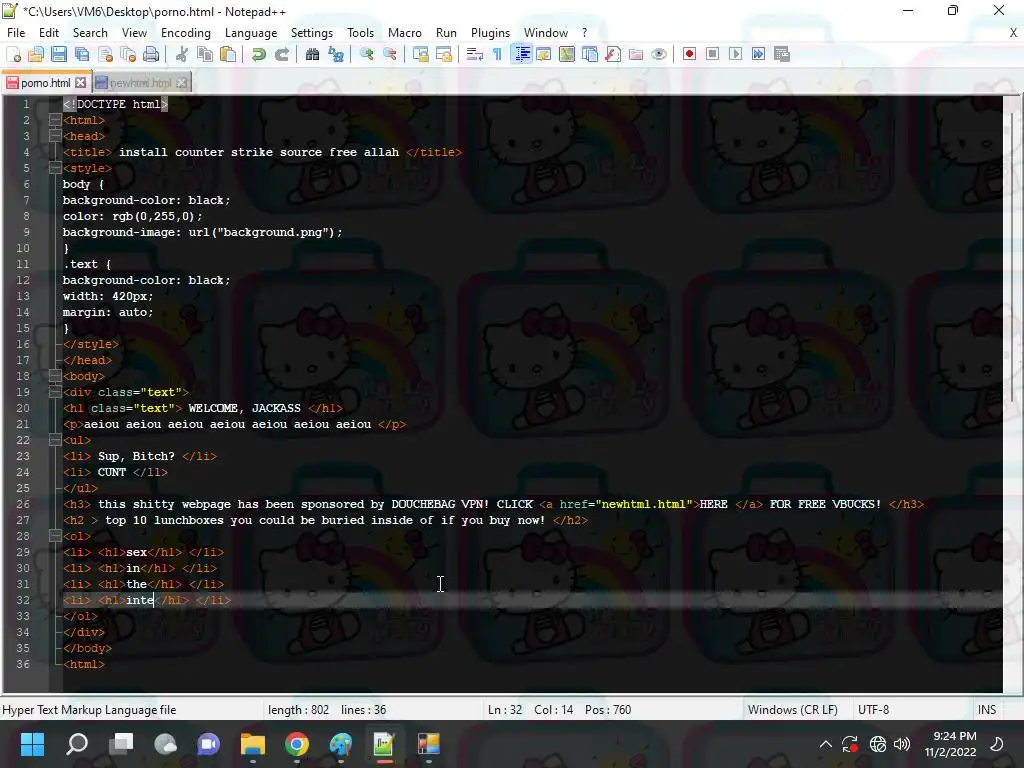Open the File menu
1024x768 pixels.
pyautogui.click(x=16, y=33)
